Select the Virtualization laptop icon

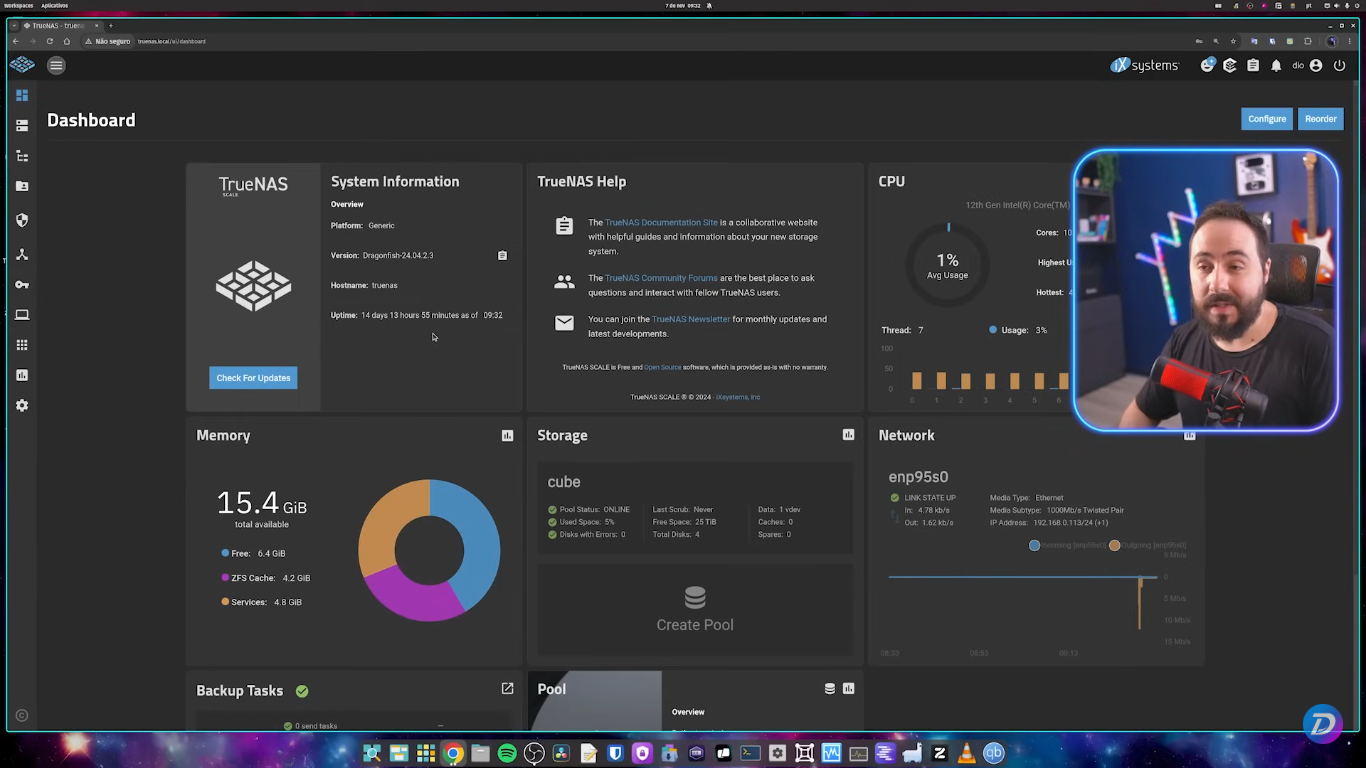click(22, 314)
